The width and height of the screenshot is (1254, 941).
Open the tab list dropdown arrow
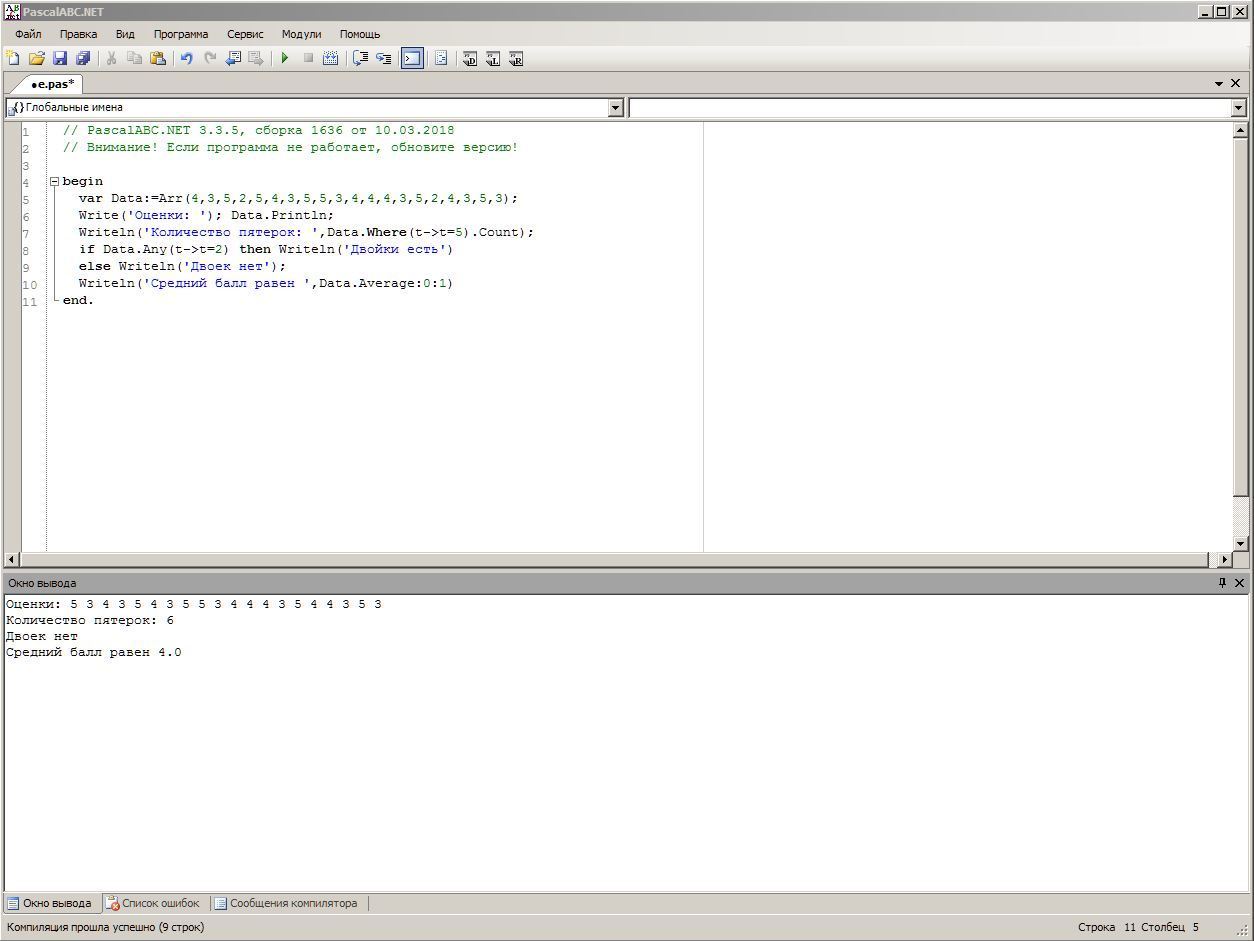click(x=1219, y=84)
